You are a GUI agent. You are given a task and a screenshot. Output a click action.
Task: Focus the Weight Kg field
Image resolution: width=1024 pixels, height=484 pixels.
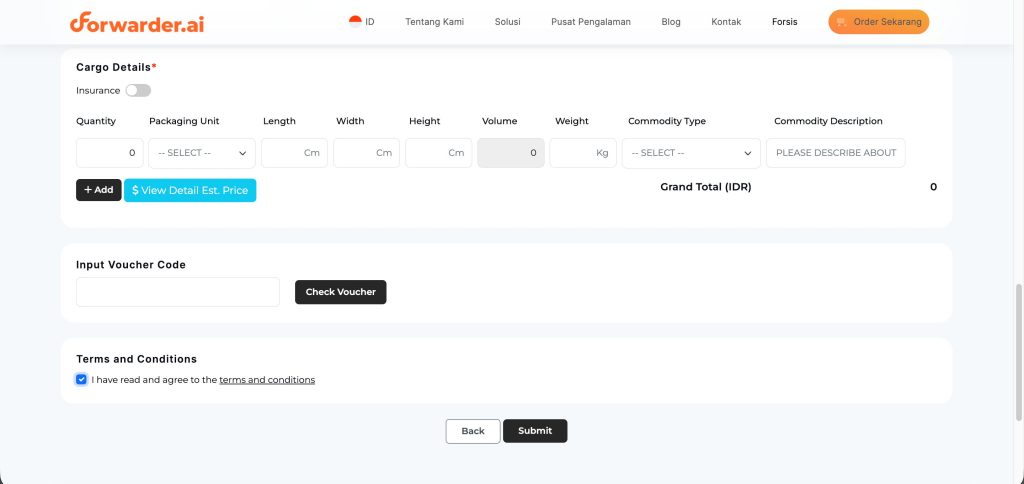pyautogui.click(x=583, y=153)
